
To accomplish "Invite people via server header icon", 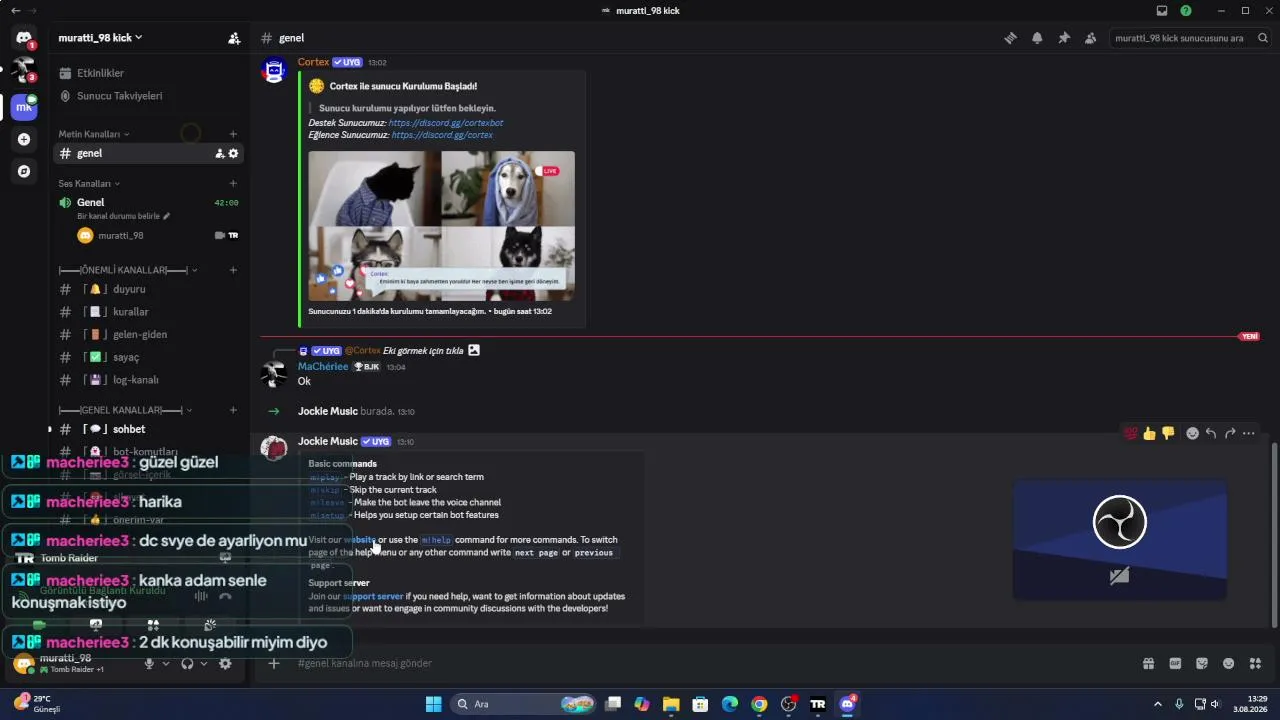I will (234, 38).
